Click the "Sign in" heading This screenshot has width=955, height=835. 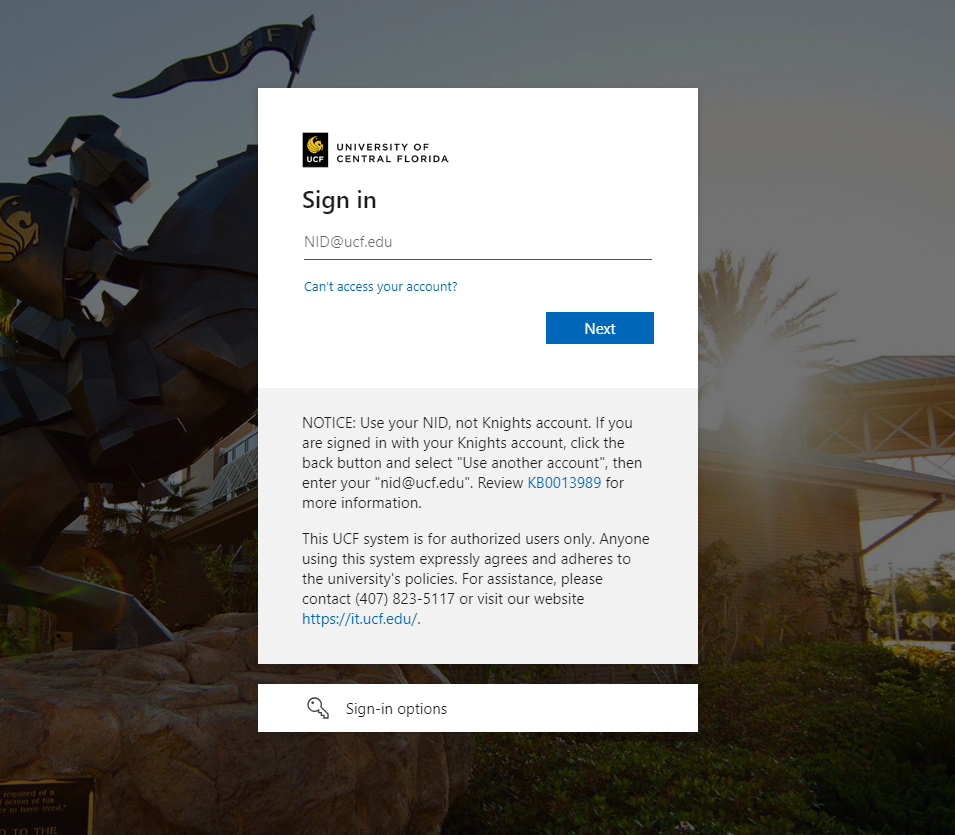[339, 200]
